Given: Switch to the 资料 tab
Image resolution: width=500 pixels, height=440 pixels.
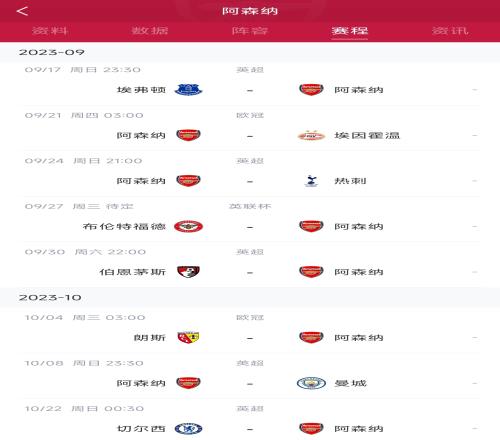Looking at the screenshot, I should pyautogui.click(x=50, y=31).
